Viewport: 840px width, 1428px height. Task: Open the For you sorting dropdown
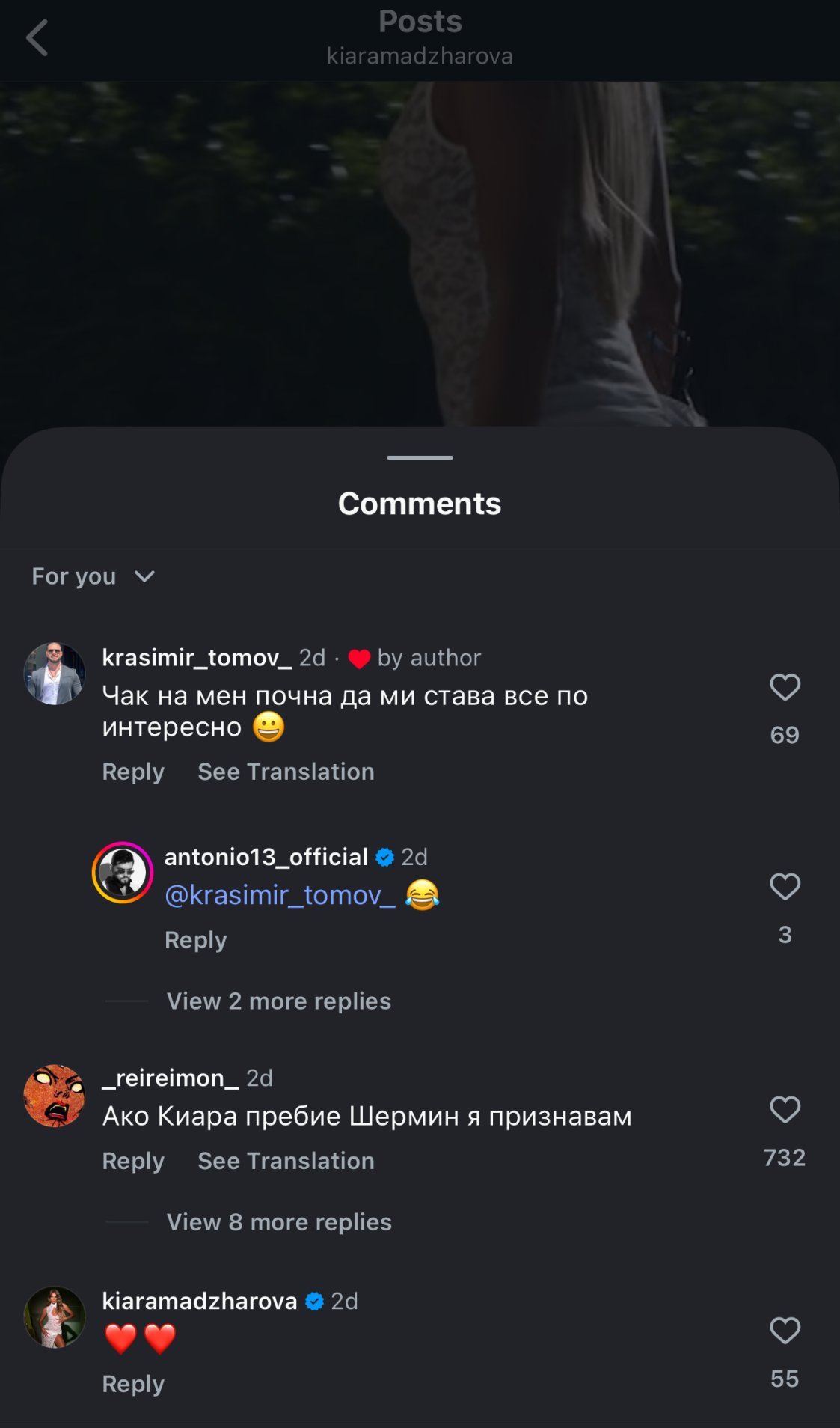pyautogui.click(x=93, y=576)
